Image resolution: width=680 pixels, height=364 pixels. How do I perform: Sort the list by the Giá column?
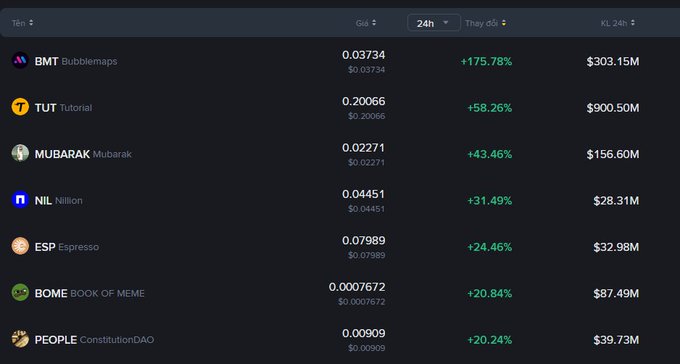pos(366,23)
